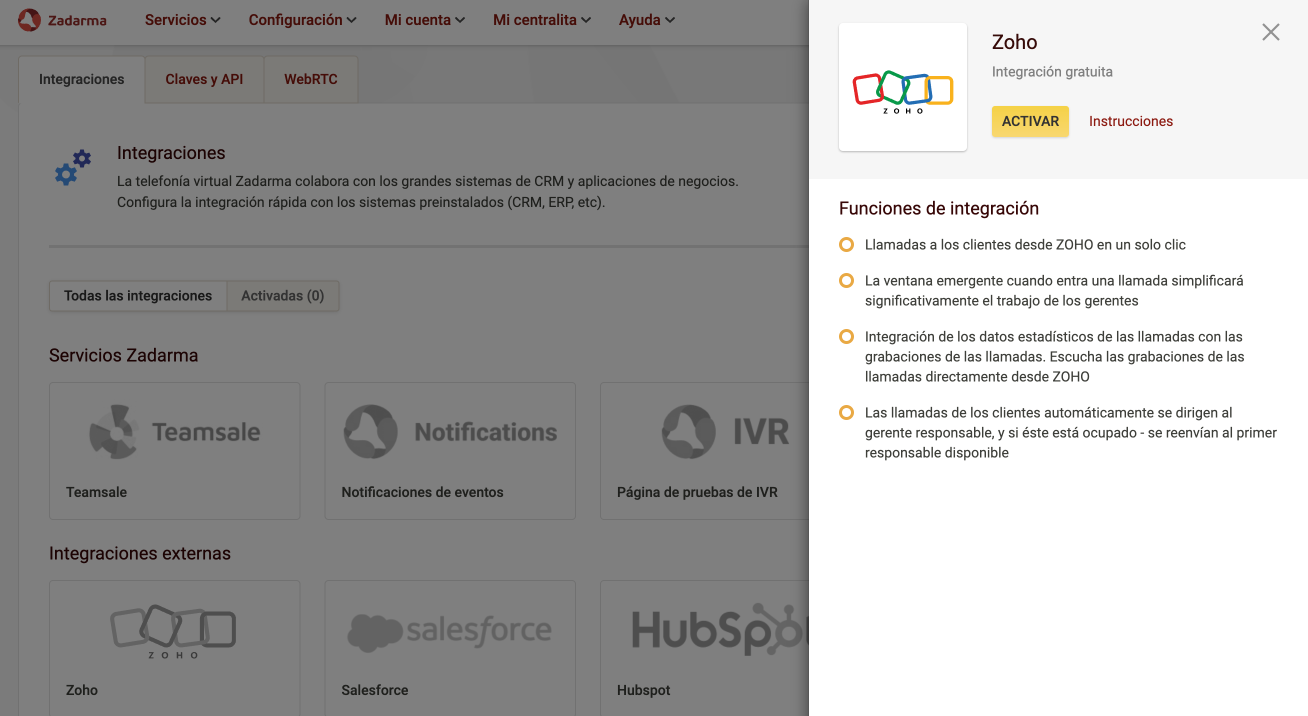Click the HubSpot logo image
The height and width of the screenshot is (716, 1308).
point(720,630)
